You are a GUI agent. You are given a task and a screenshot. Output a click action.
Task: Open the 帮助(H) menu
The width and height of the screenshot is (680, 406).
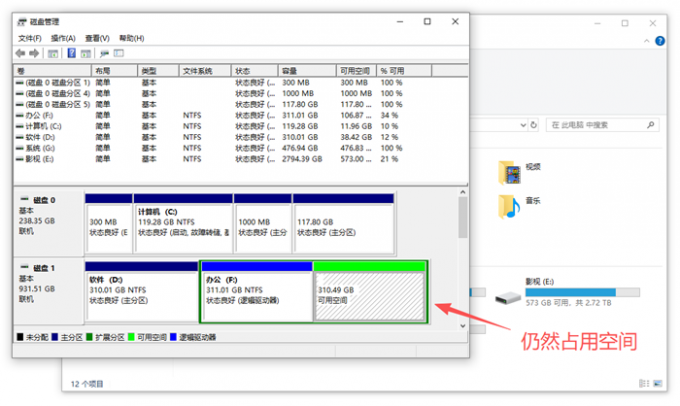[131, 38]
